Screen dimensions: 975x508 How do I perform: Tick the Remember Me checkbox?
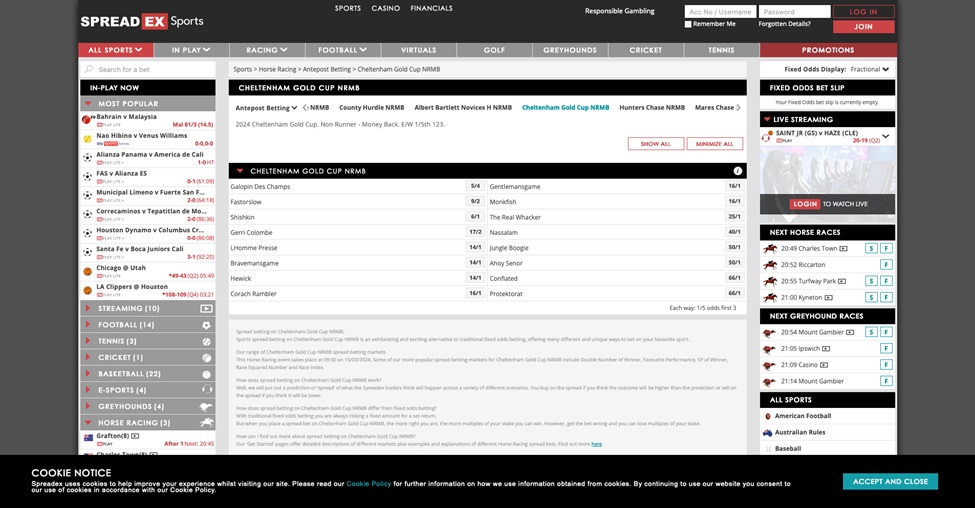[688, 24]
